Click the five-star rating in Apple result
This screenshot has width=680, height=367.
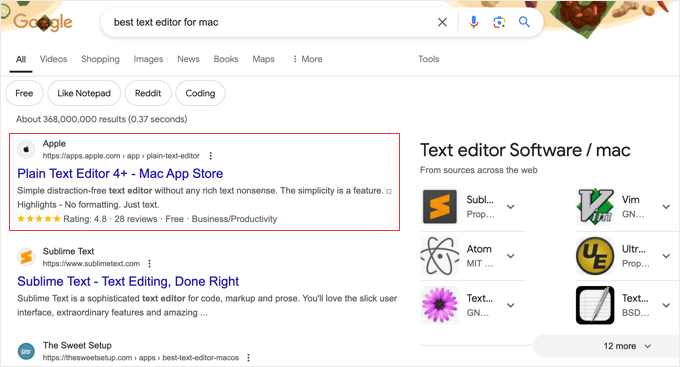coord(39,219)
